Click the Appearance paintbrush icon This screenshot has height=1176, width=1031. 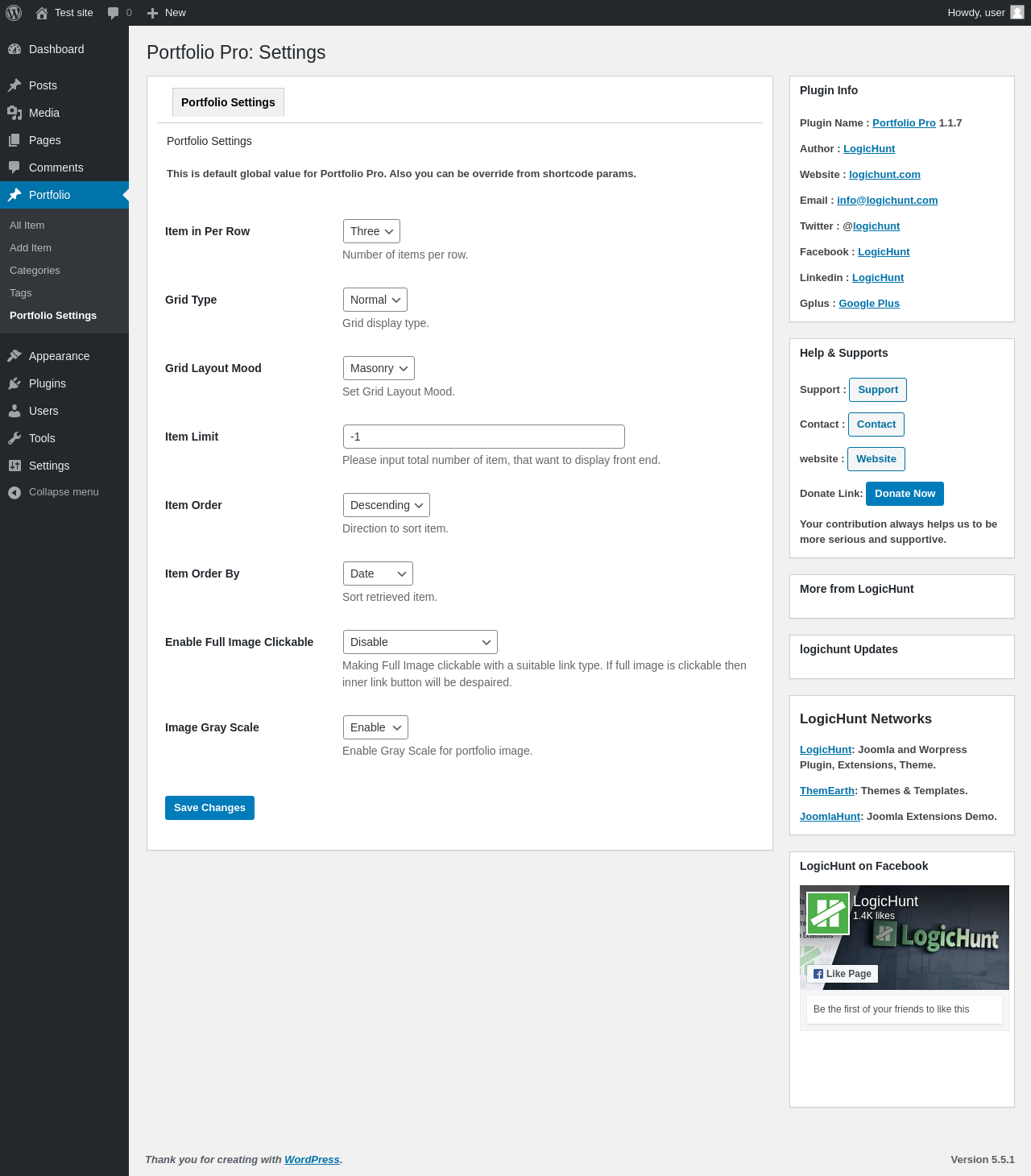(x=14, y=356)
